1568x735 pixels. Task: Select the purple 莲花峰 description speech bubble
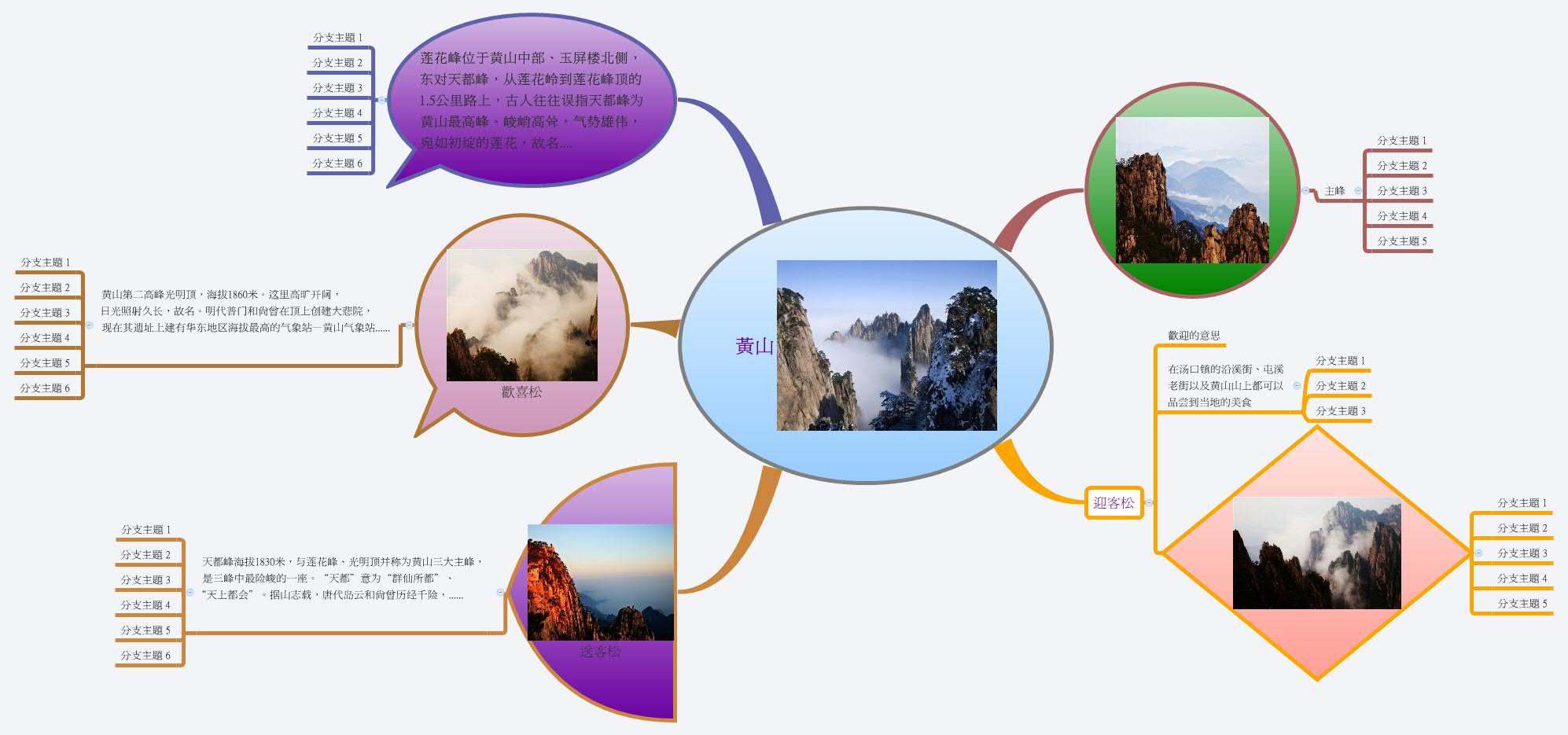(531, 100)
